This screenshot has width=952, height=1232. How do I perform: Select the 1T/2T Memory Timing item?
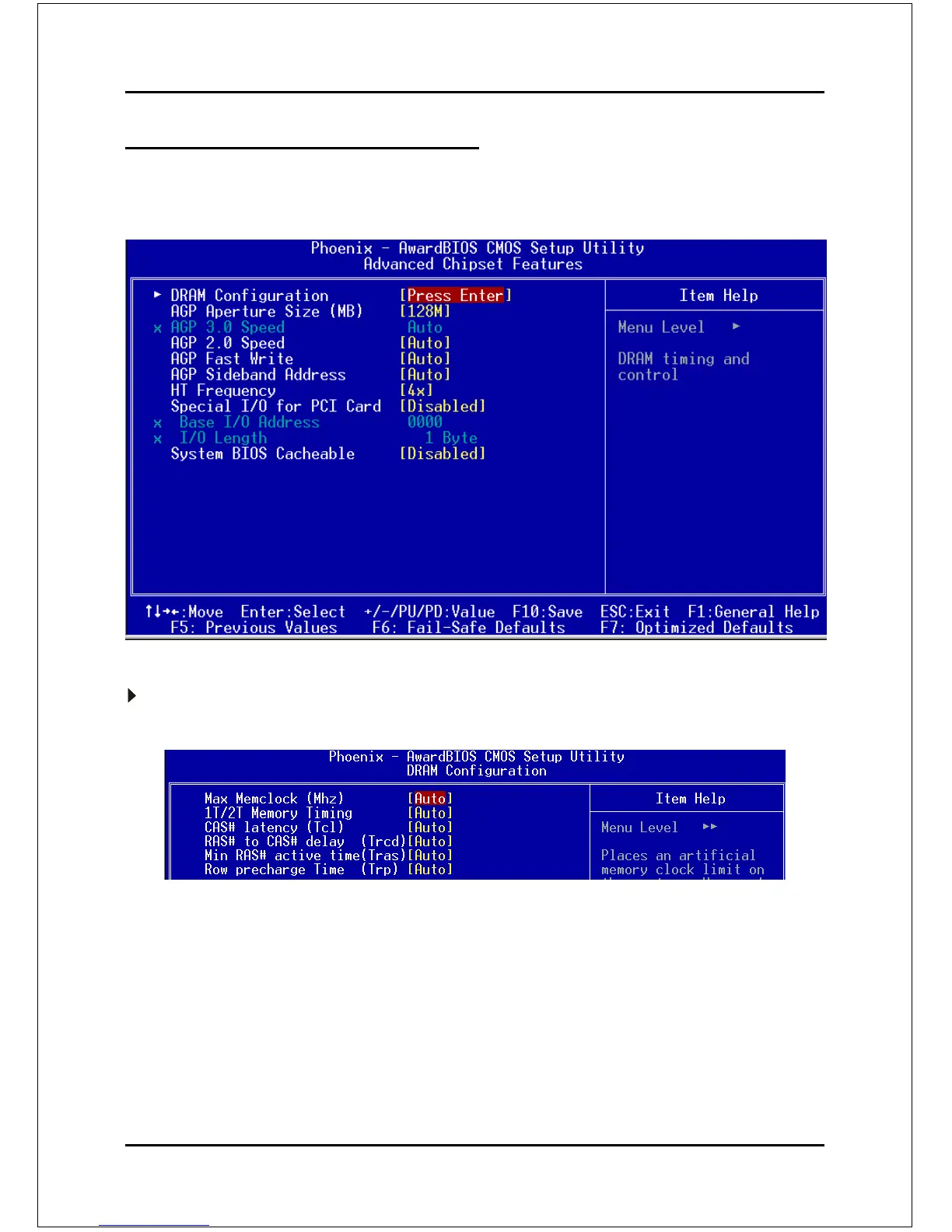278,813
